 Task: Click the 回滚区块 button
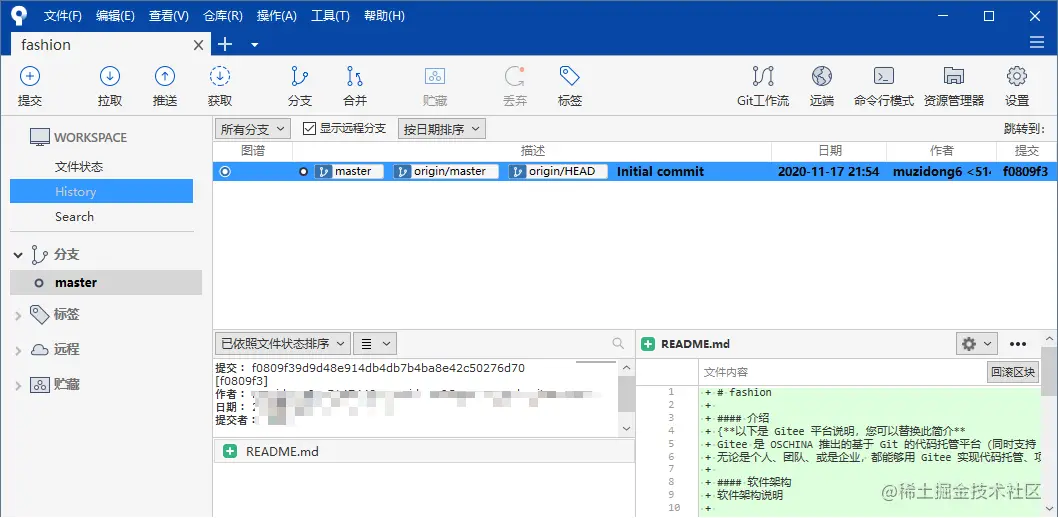[x=1013, y=372]
